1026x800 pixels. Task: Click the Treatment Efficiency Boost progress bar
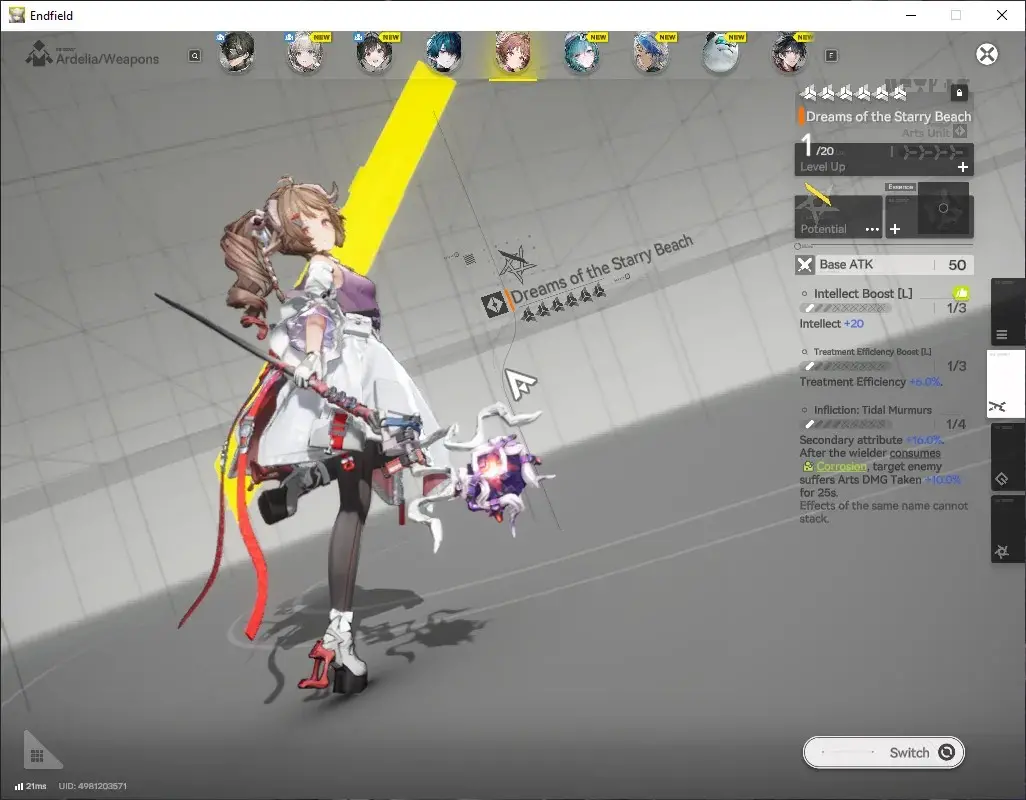pyautogui.click(x=845, y=366)
